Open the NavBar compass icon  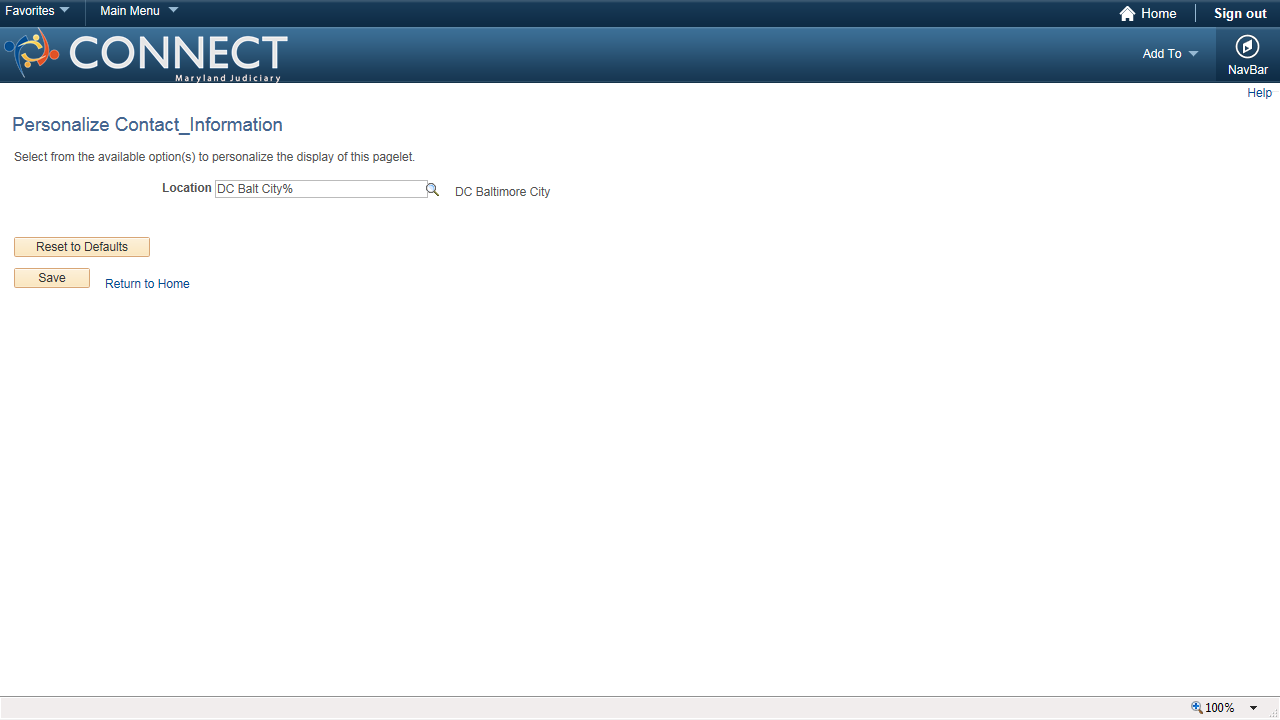point(1247,46)
